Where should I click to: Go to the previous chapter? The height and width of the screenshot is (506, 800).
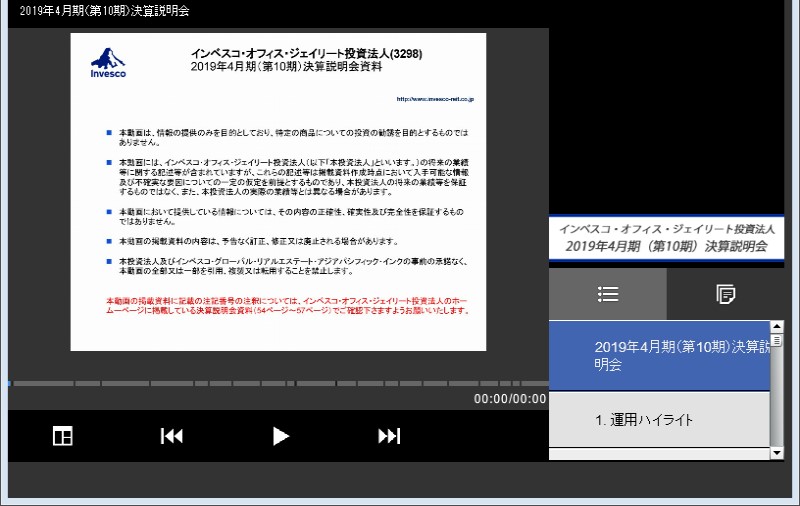tap(171, 436)
